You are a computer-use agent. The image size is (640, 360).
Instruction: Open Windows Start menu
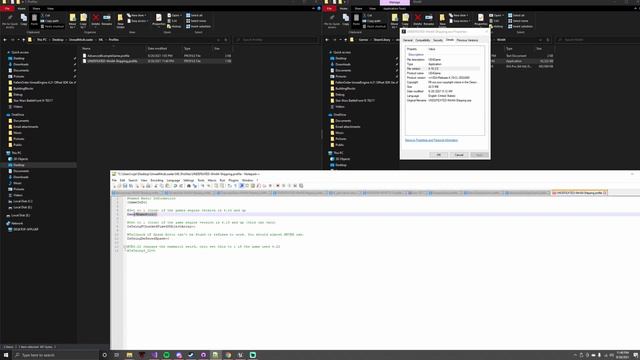(x=6, y=355)
